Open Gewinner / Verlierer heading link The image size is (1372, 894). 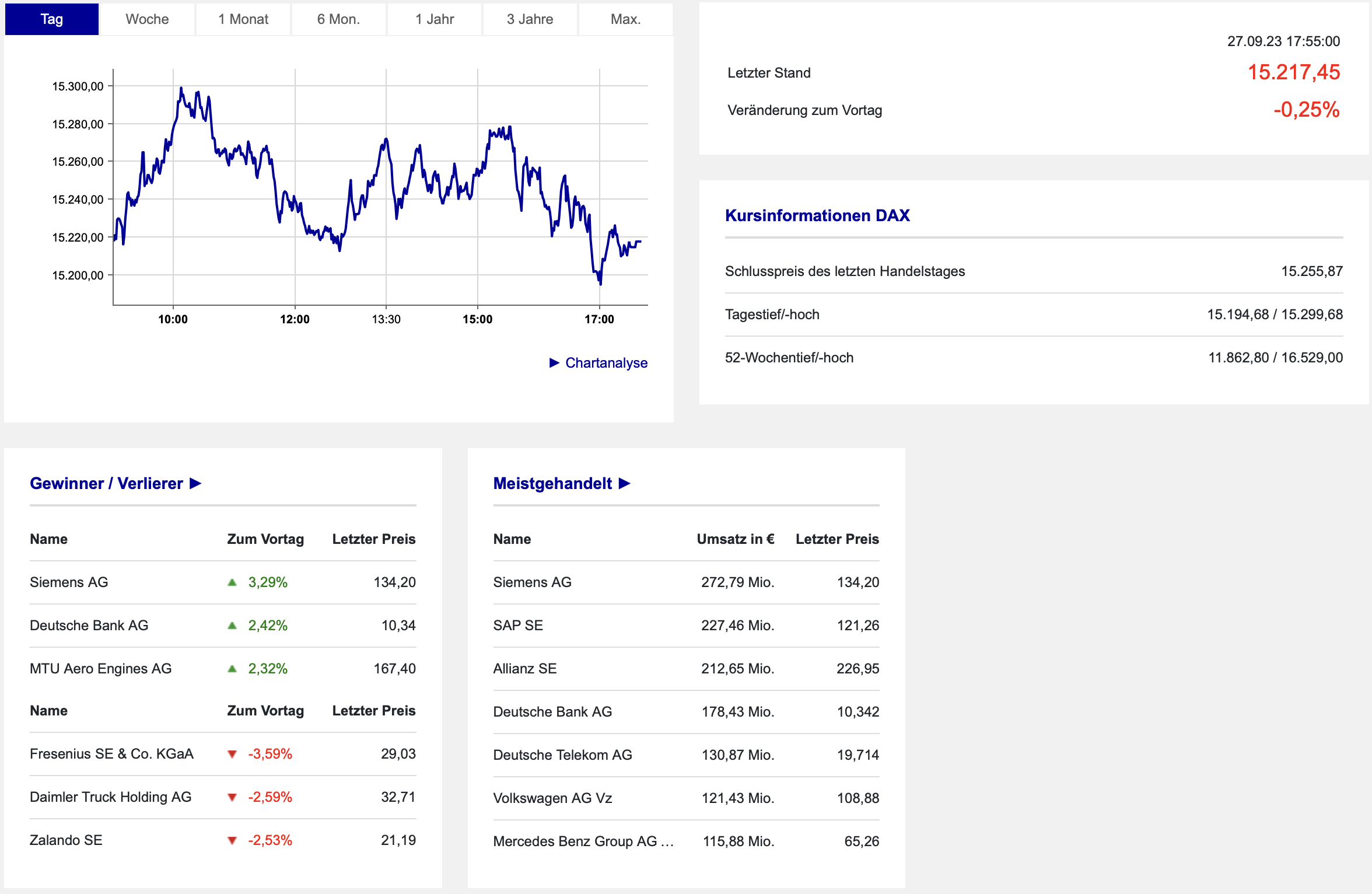click(106, 483)
